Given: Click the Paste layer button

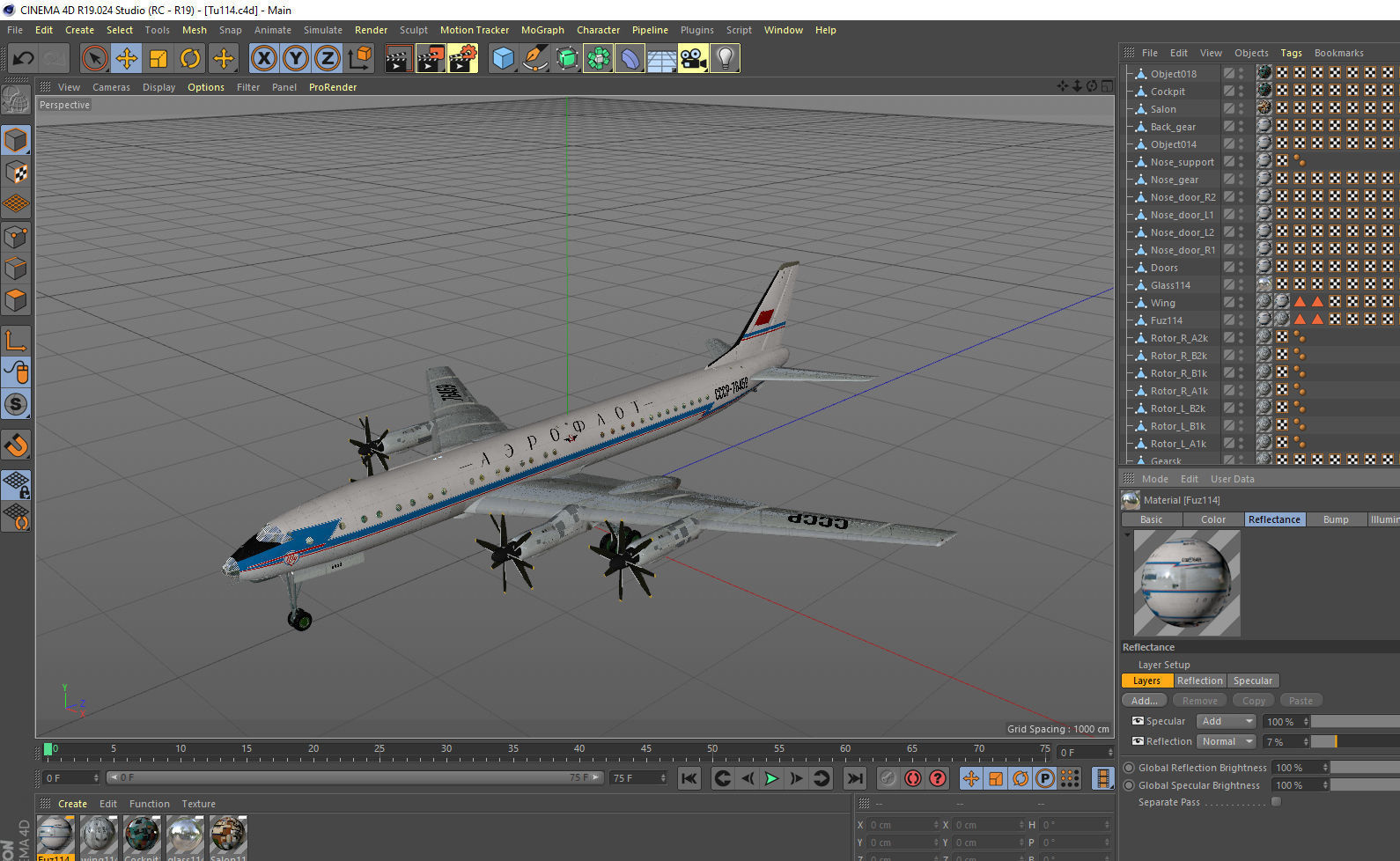Looking at the screenshot, I should click(x=1301, y=701).
